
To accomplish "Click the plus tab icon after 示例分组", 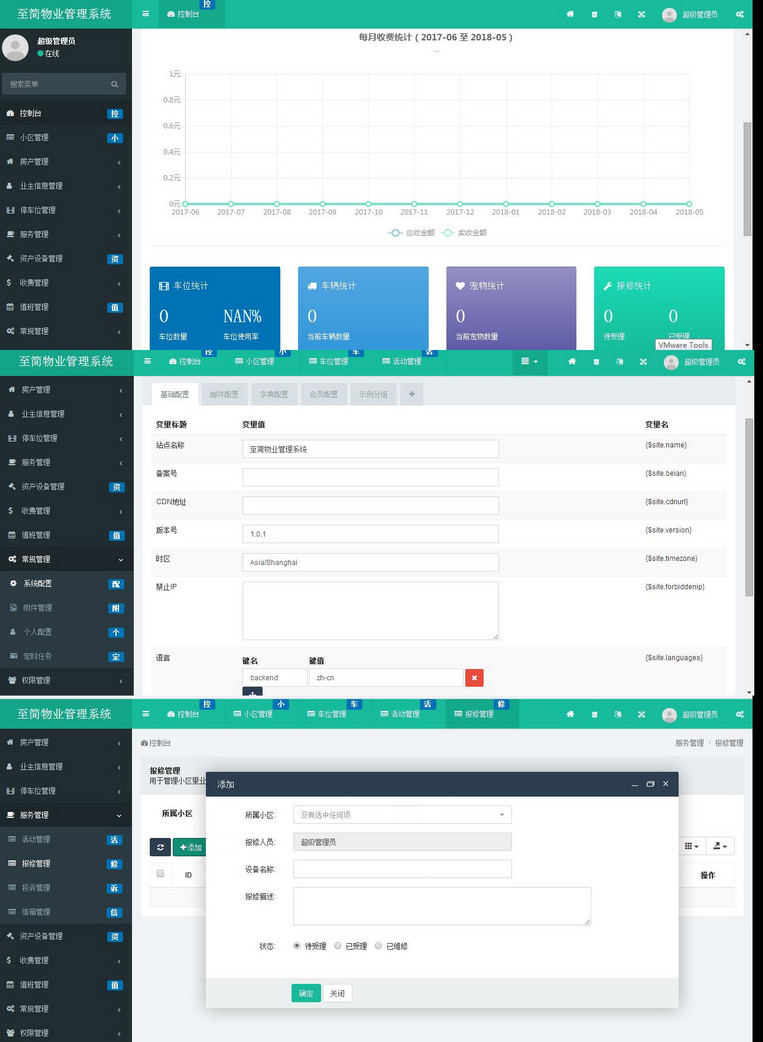I will pos(411,394).
